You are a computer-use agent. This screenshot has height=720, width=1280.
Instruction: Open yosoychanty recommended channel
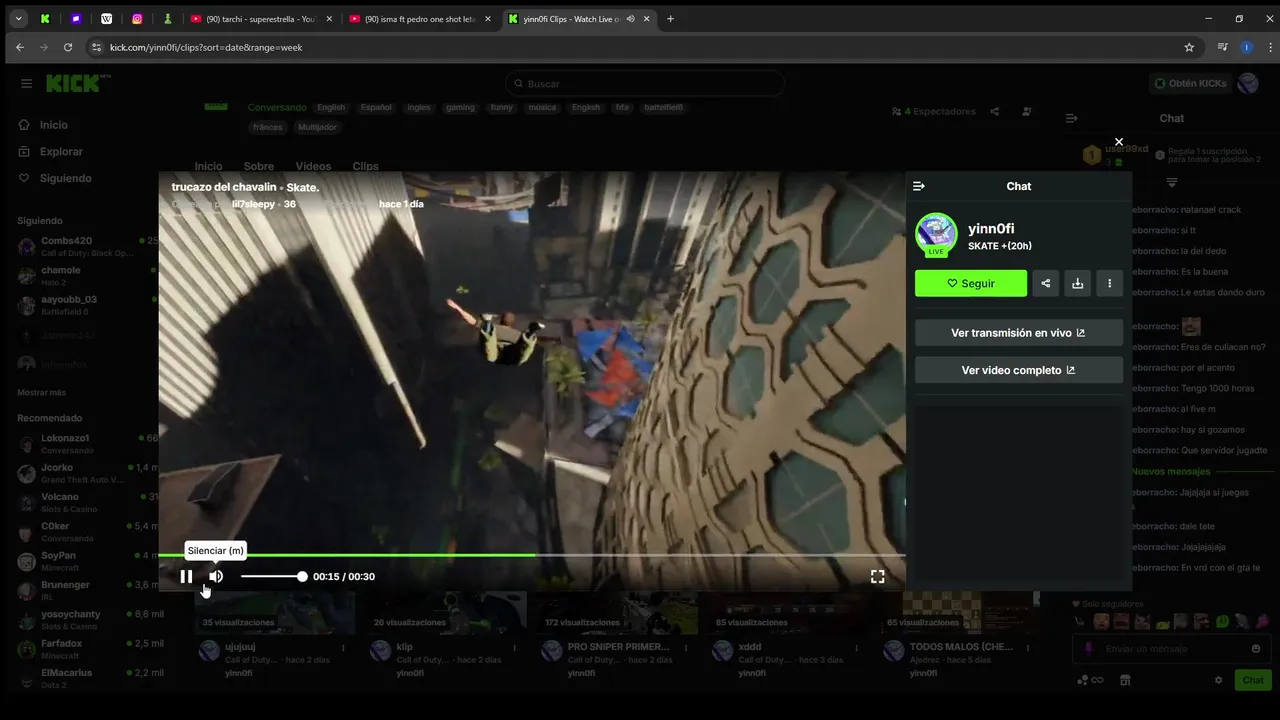click(x=85, y=620)
